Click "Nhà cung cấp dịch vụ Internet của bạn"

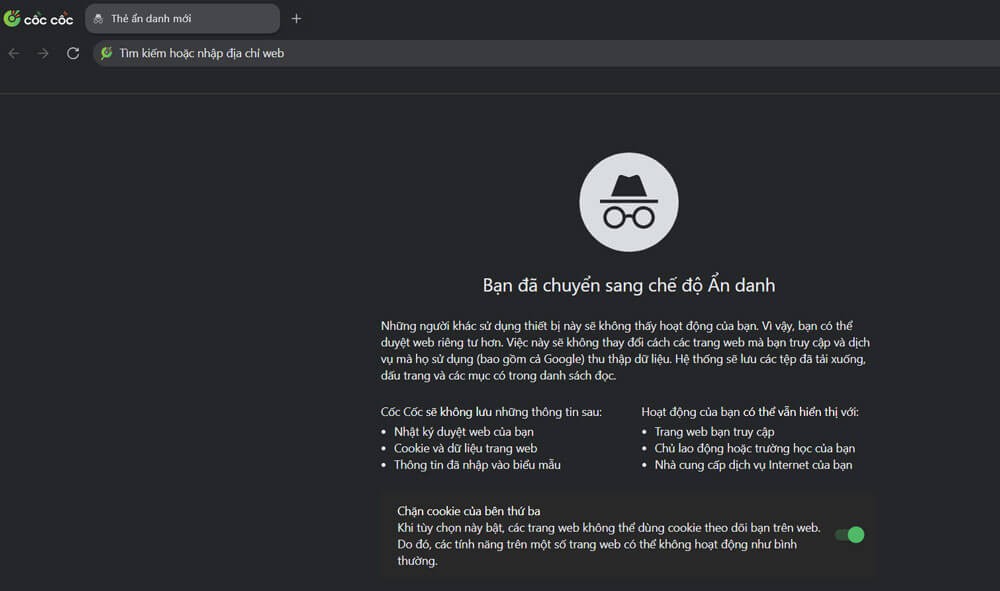[x=753, y=465]
